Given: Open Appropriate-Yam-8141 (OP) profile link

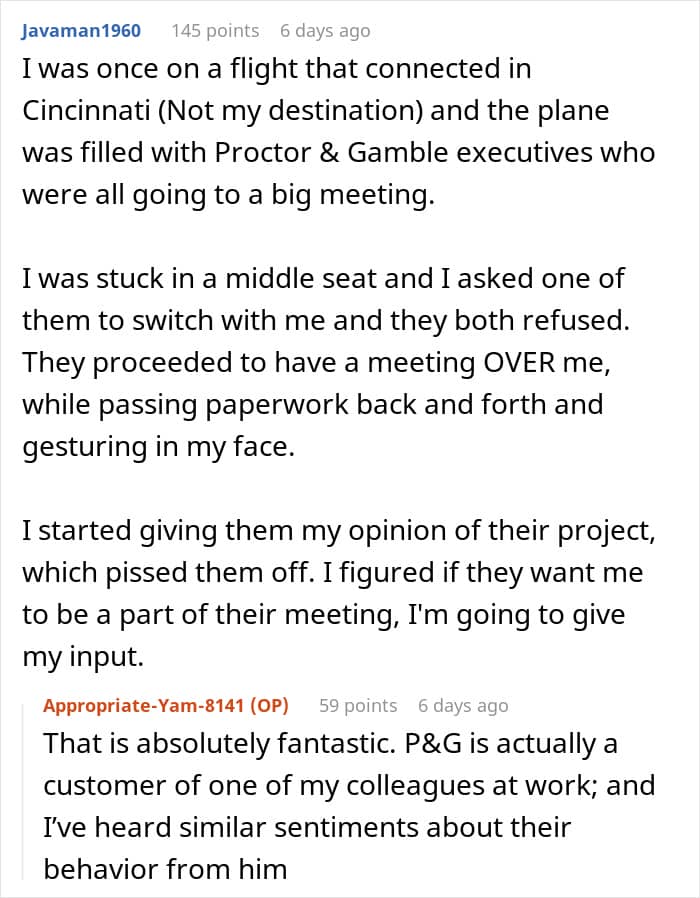Looking at the screenshot, I should [x=166, y=705].
